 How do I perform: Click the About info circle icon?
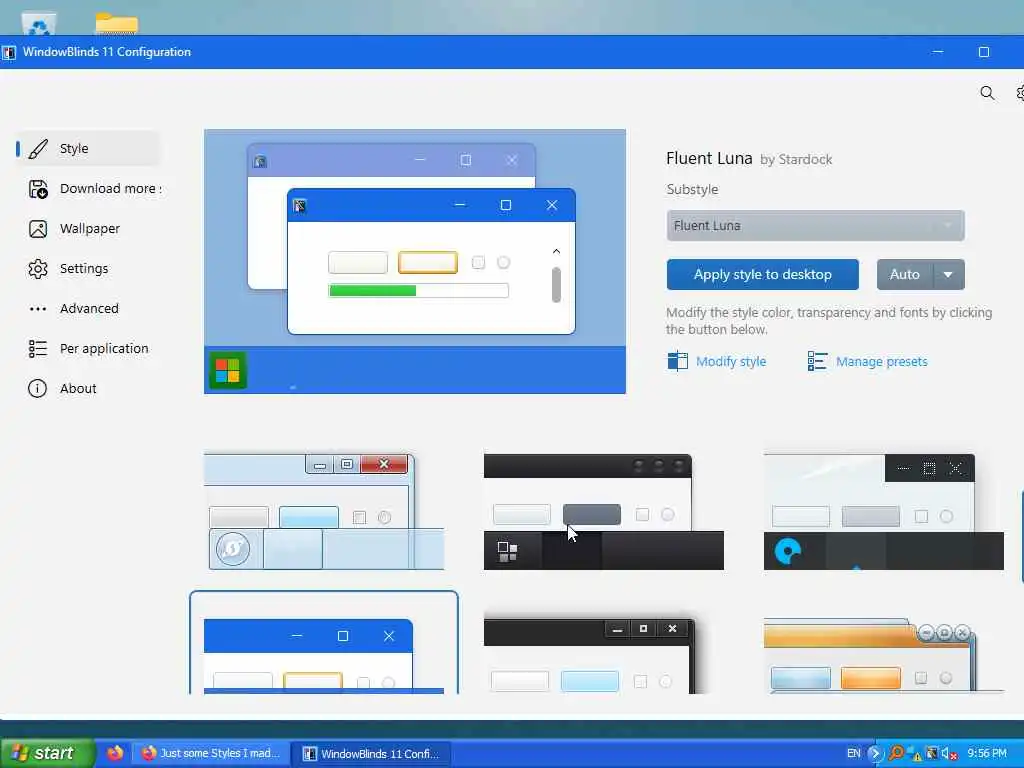(x=37, y=389)
